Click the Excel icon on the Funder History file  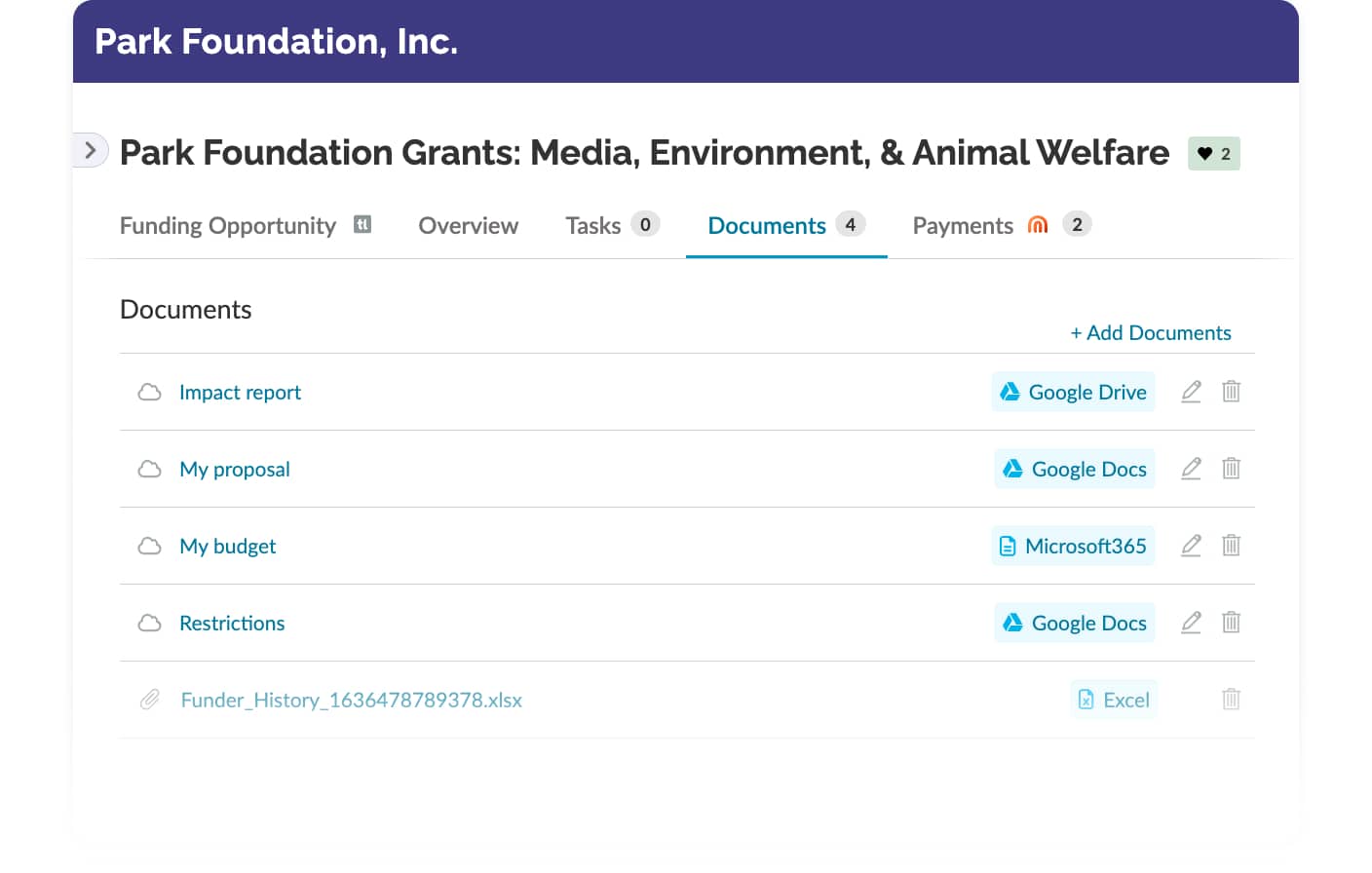[x=1085, y=700]
